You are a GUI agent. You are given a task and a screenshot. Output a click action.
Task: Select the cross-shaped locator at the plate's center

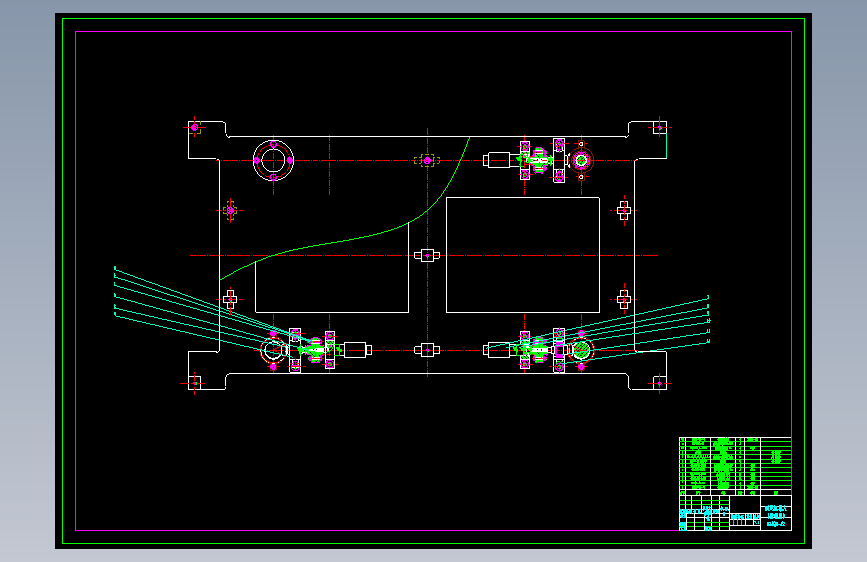427,256
